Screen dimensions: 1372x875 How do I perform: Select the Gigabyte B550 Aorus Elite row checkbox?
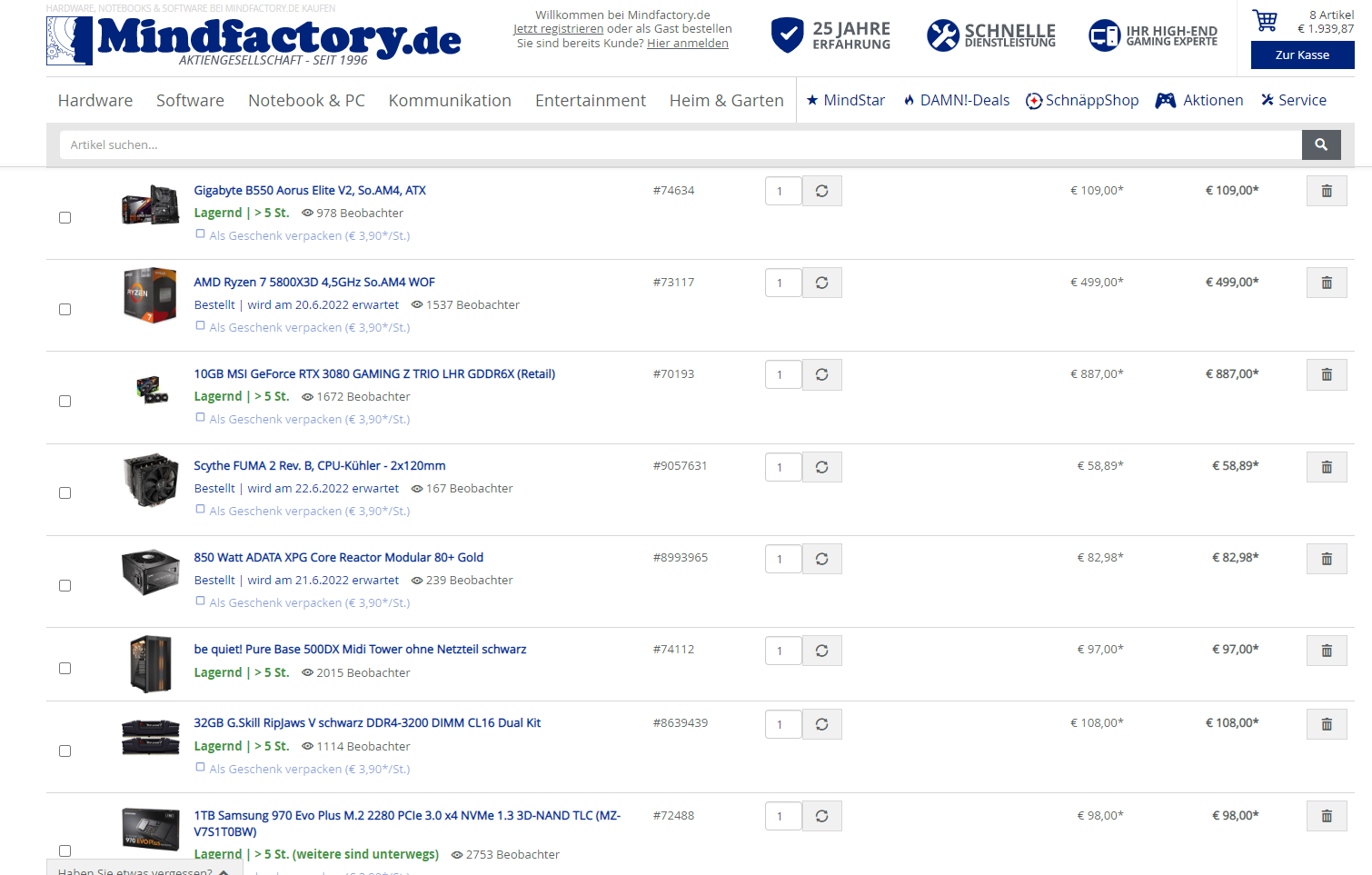65,218
